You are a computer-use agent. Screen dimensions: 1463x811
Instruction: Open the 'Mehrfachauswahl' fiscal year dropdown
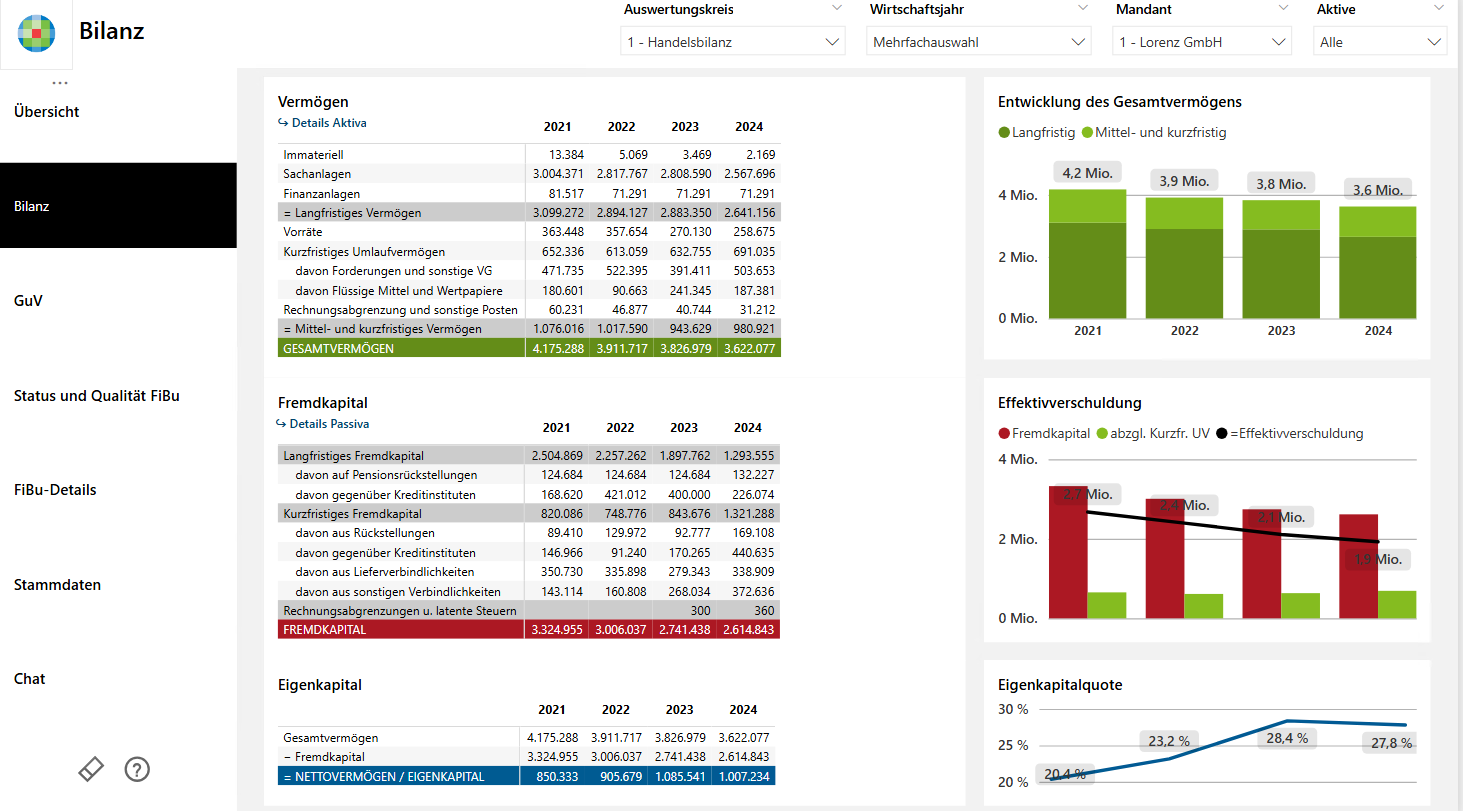978,42
